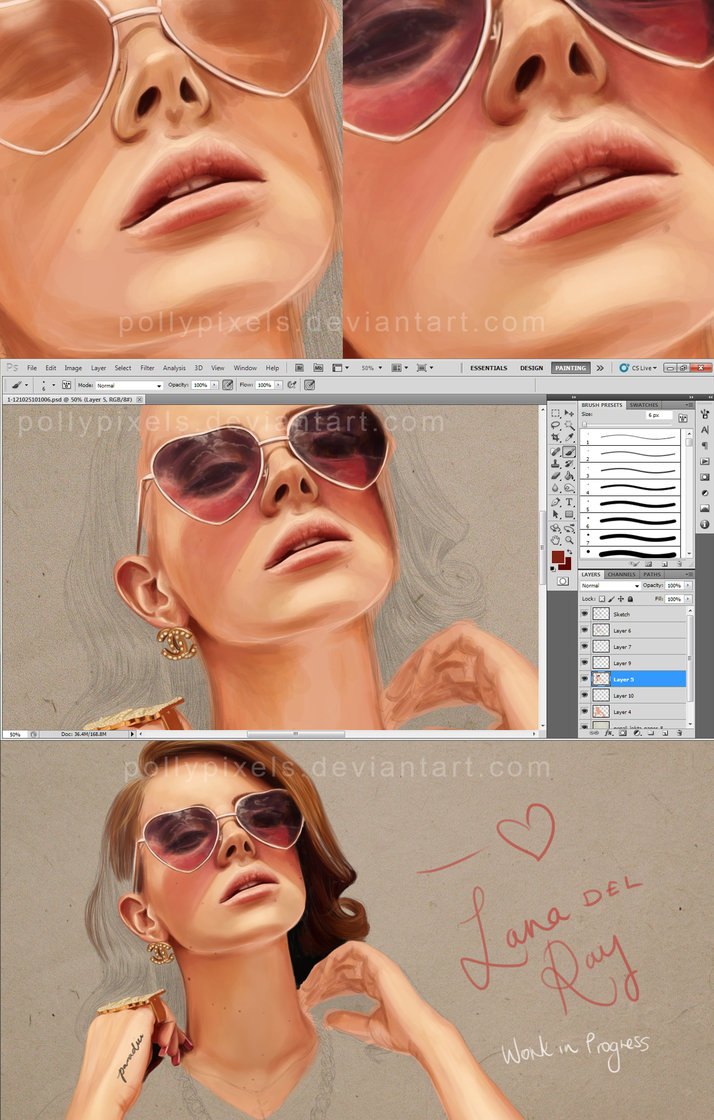This screenshot has height=1120, width=714.
Task: Open the brush Mode dropdown
Action: (x=129, y=385)
